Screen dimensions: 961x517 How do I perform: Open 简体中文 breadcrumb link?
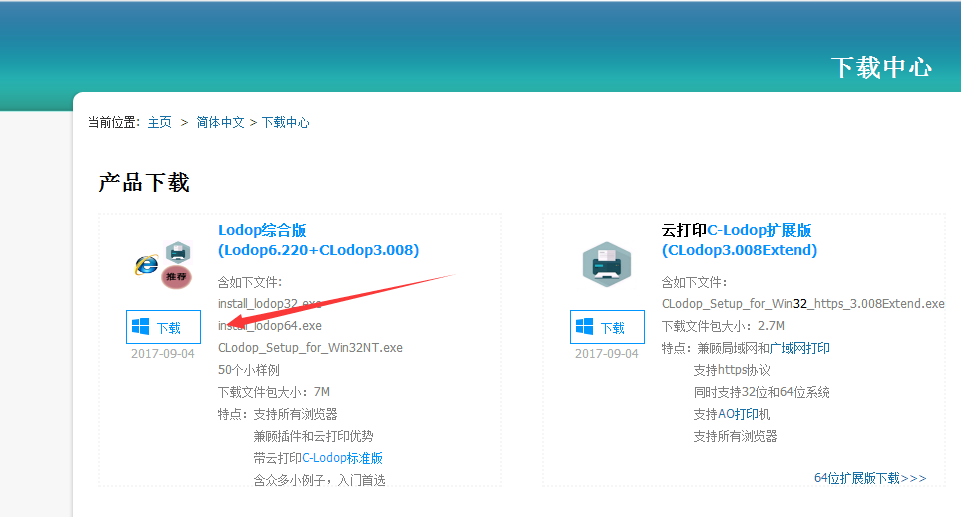coord(220,122)
